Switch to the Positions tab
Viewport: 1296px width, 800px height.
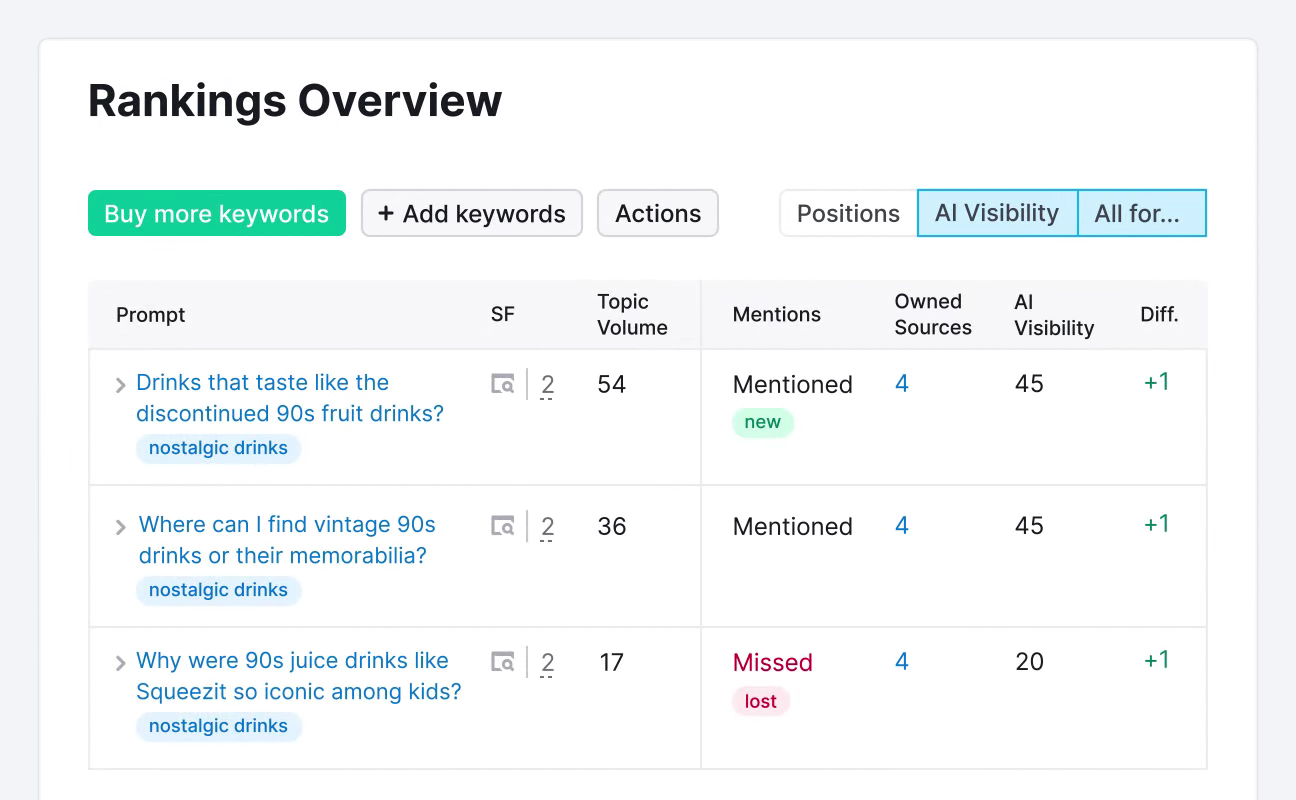point(847,213)
